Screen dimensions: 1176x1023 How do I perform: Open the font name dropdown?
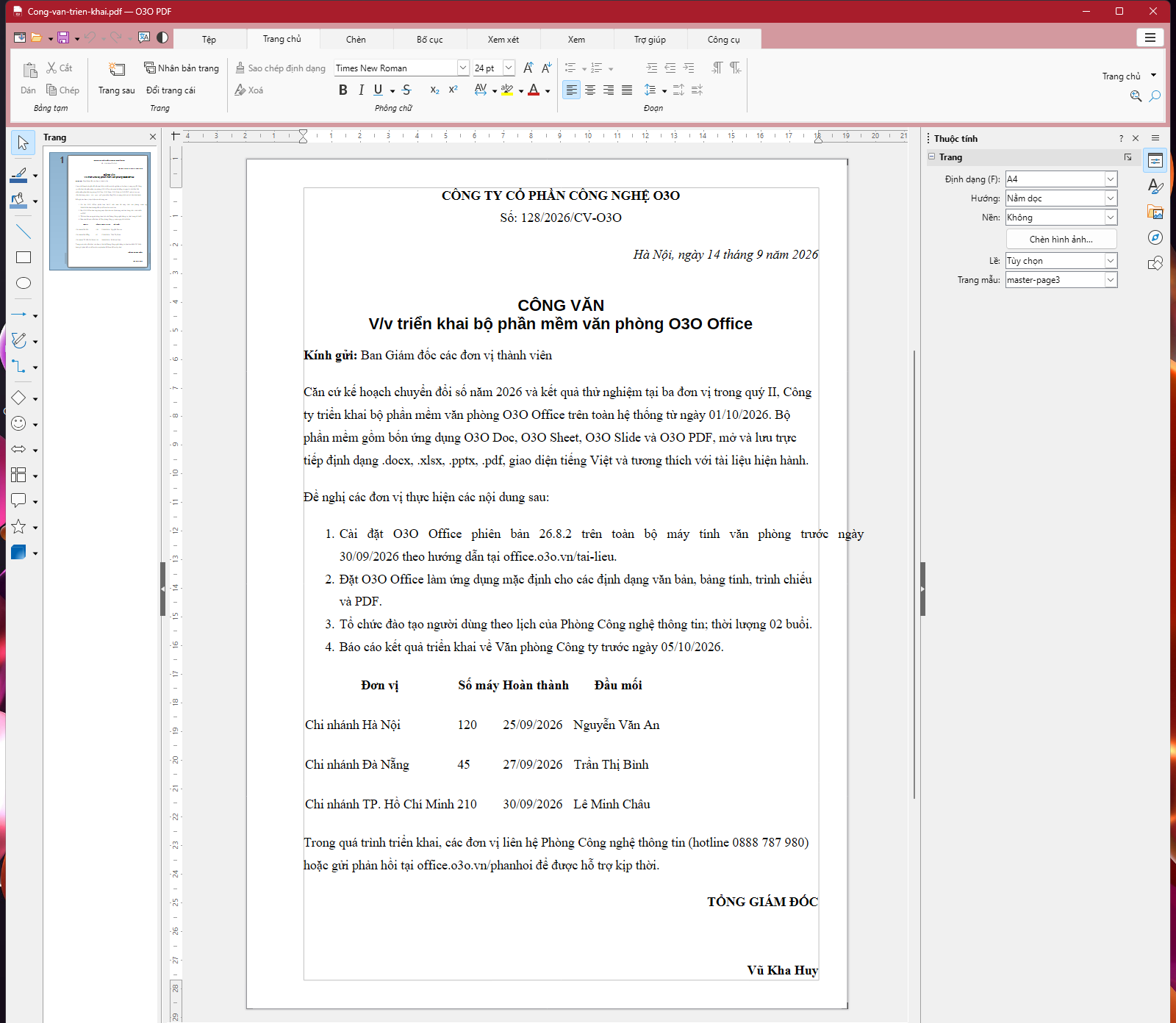click(463, 68)
